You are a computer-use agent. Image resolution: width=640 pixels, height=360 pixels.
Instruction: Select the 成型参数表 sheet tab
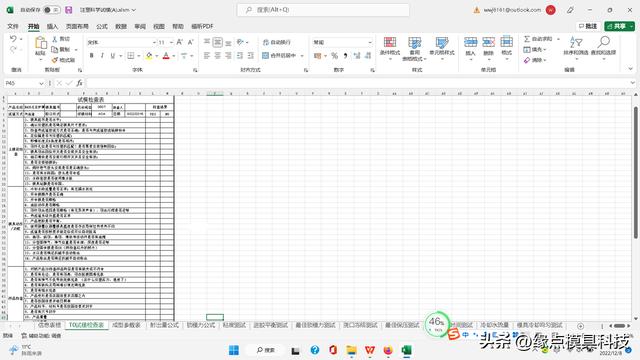tap(126, 325)
